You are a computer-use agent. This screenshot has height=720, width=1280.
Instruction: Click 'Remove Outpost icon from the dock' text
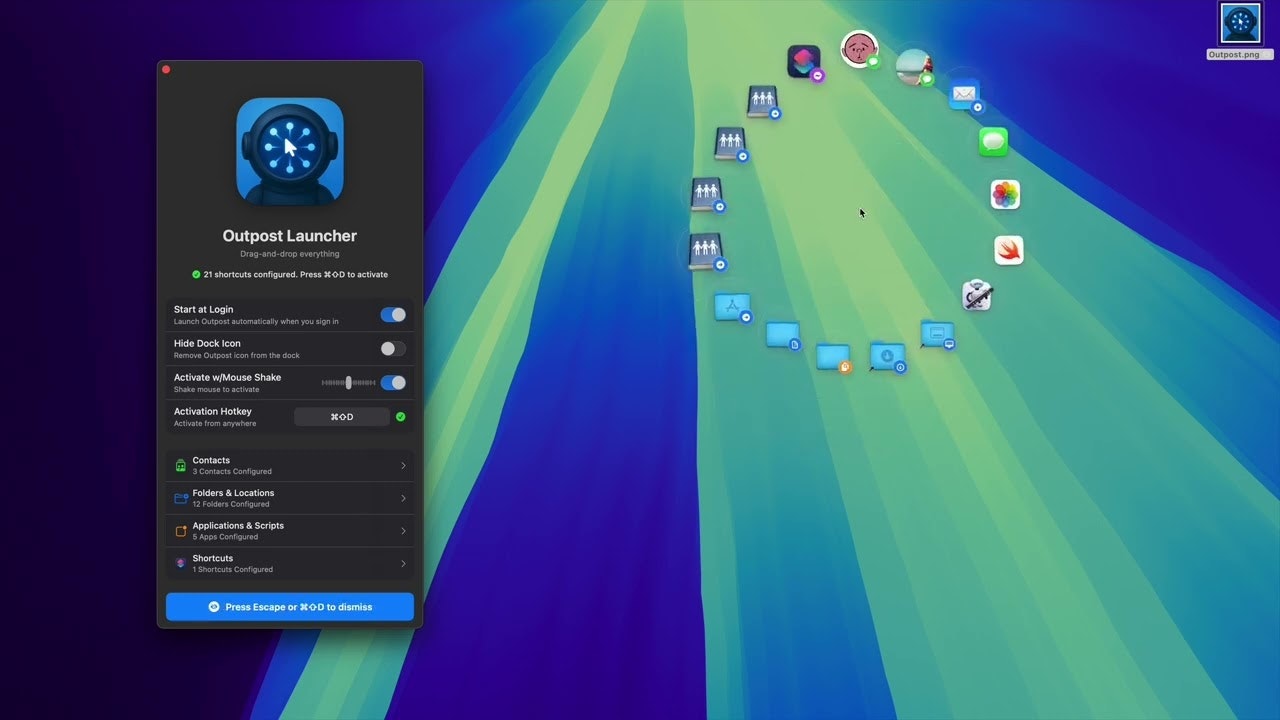[x=237, y=356]
